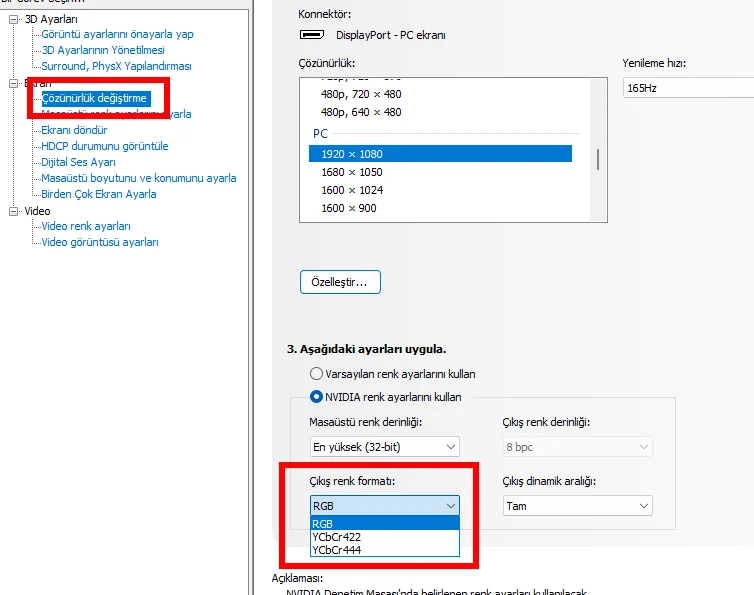Choose YCbCr422 from the format list

coord(385,537)
